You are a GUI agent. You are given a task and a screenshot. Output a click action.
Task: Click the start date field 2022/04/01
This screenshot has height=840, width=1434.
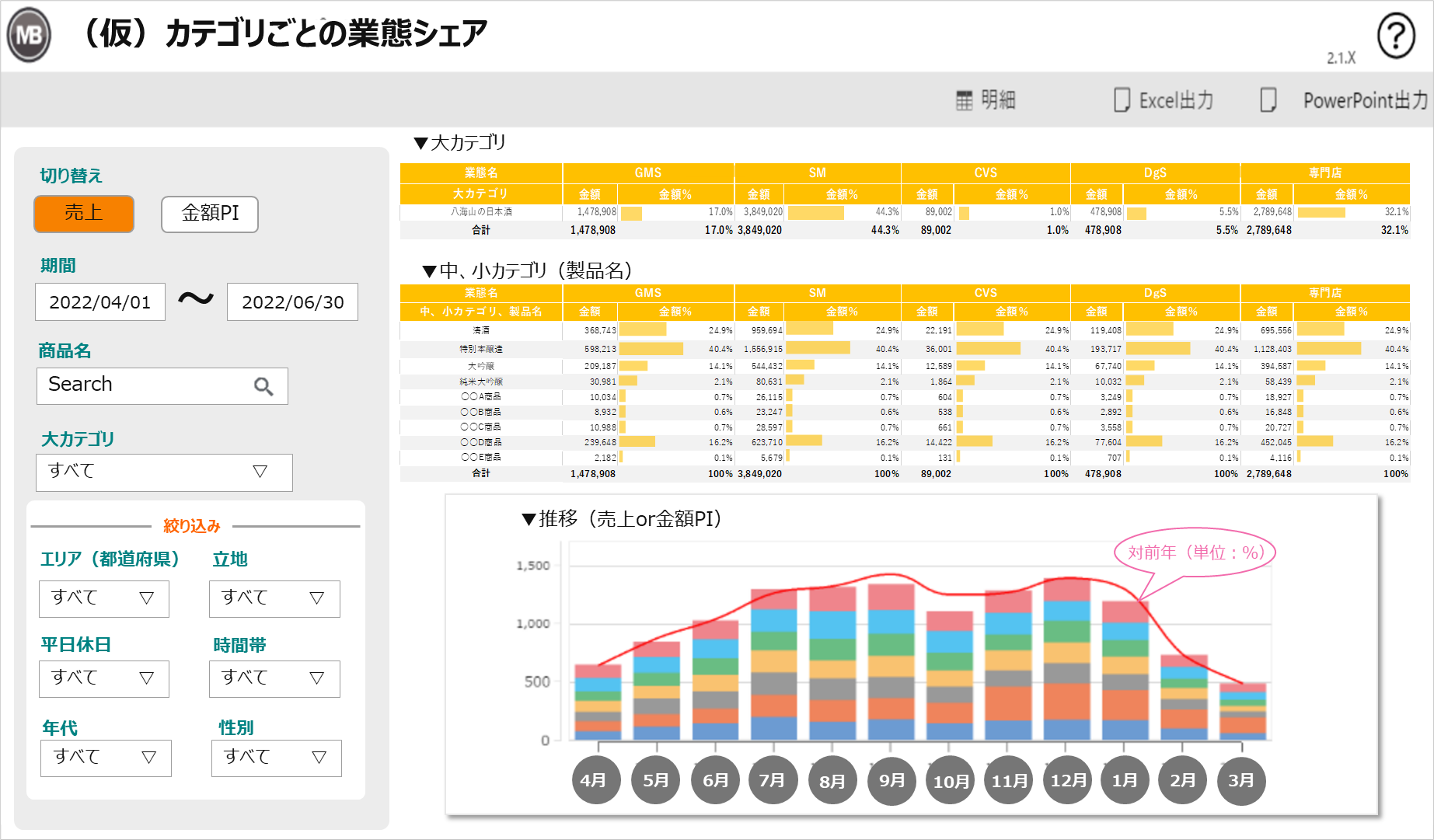point(100,302)
